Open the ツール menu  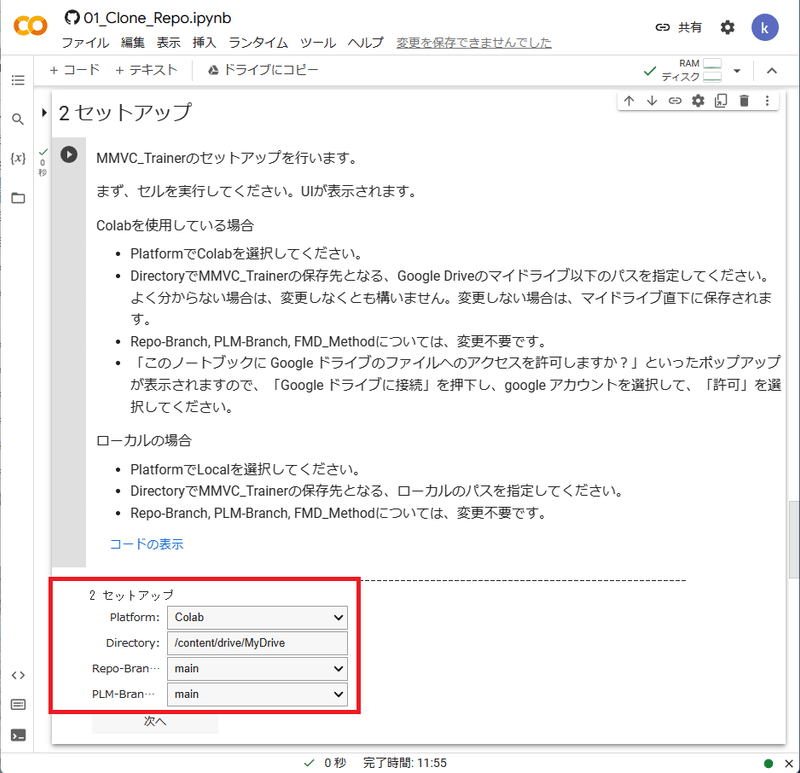(318, 43)
